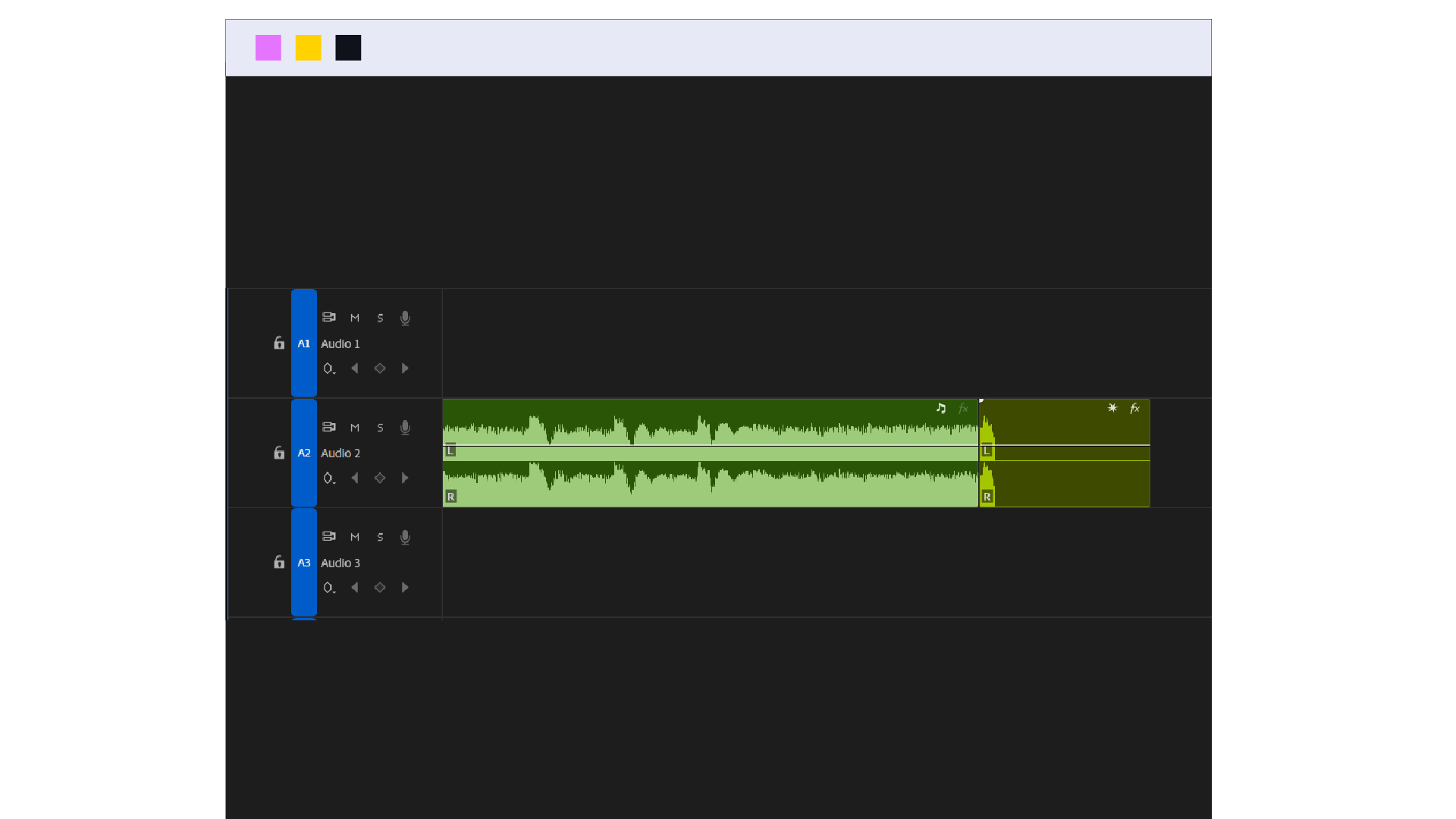Mute the Audio 1 track
The image size is (1456, 819).
click(355, 318)
